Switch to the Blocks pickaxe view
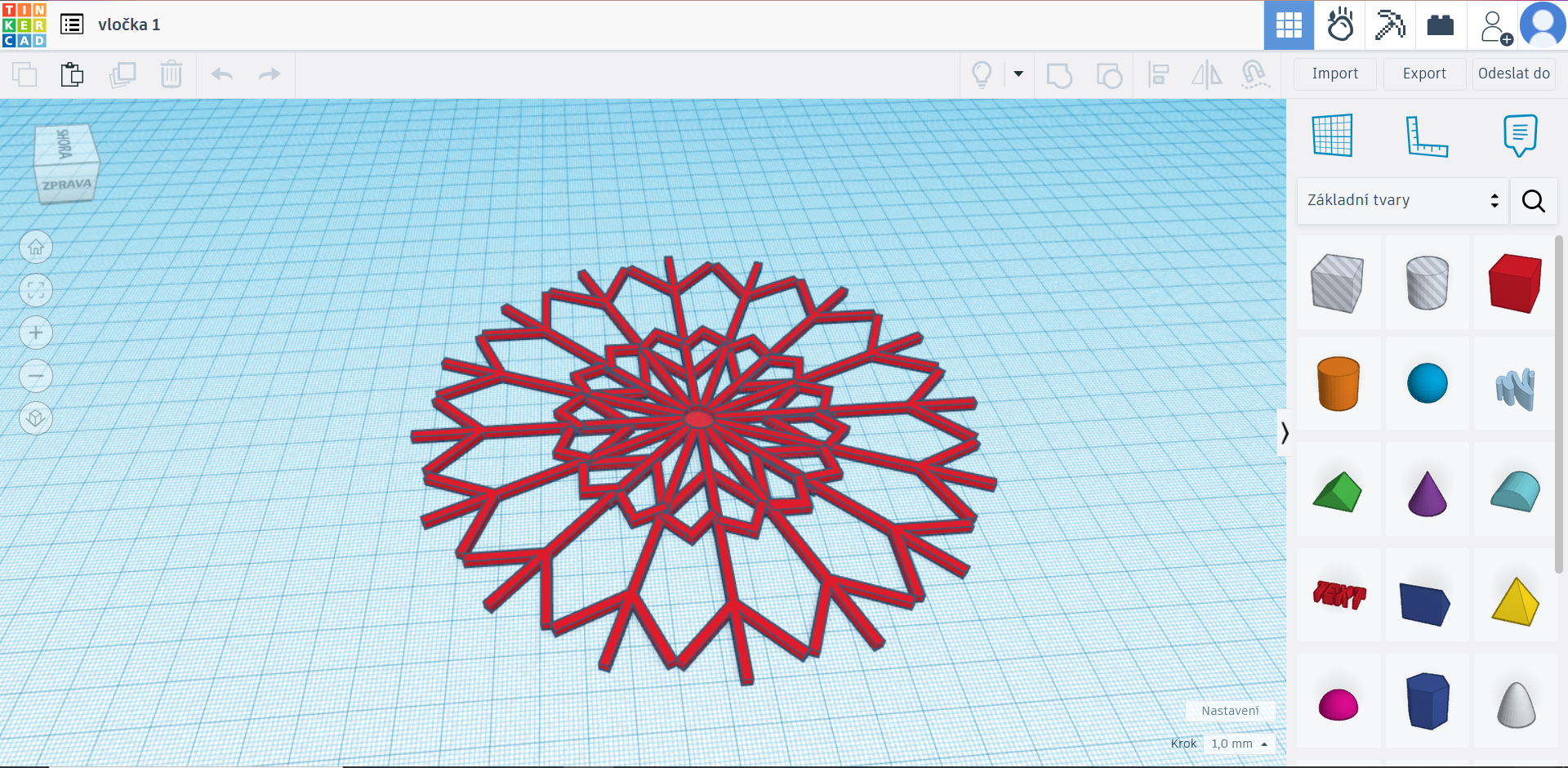The image size is (1568, 768). [x=1390, y=25]
